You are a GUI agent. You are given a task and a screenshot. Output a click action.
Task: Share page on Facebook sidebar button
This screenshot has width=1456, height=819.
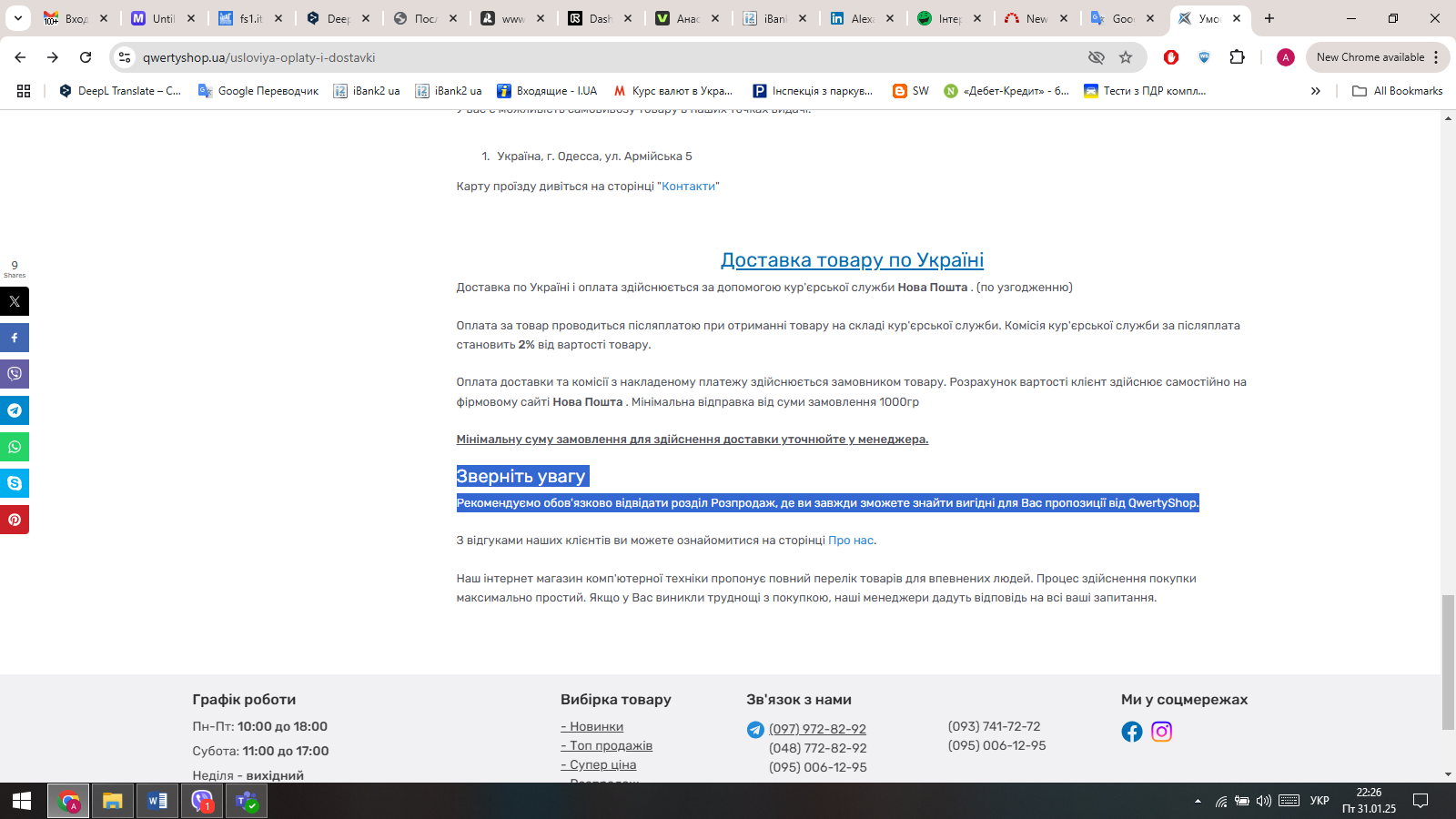click(15, 338)
